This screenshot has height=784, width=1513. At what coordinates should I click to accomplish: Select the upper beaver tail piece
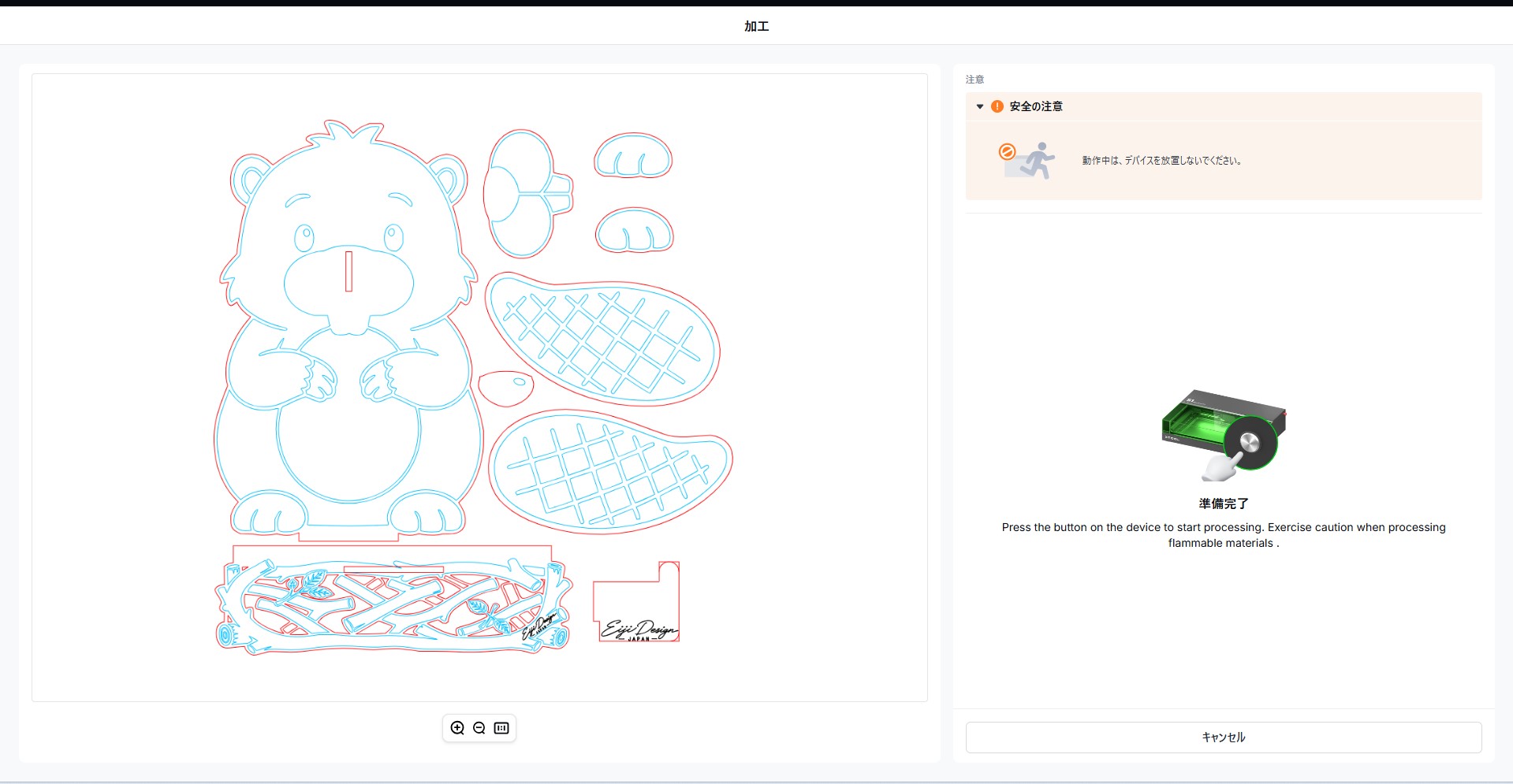click(x=602, y=339)
